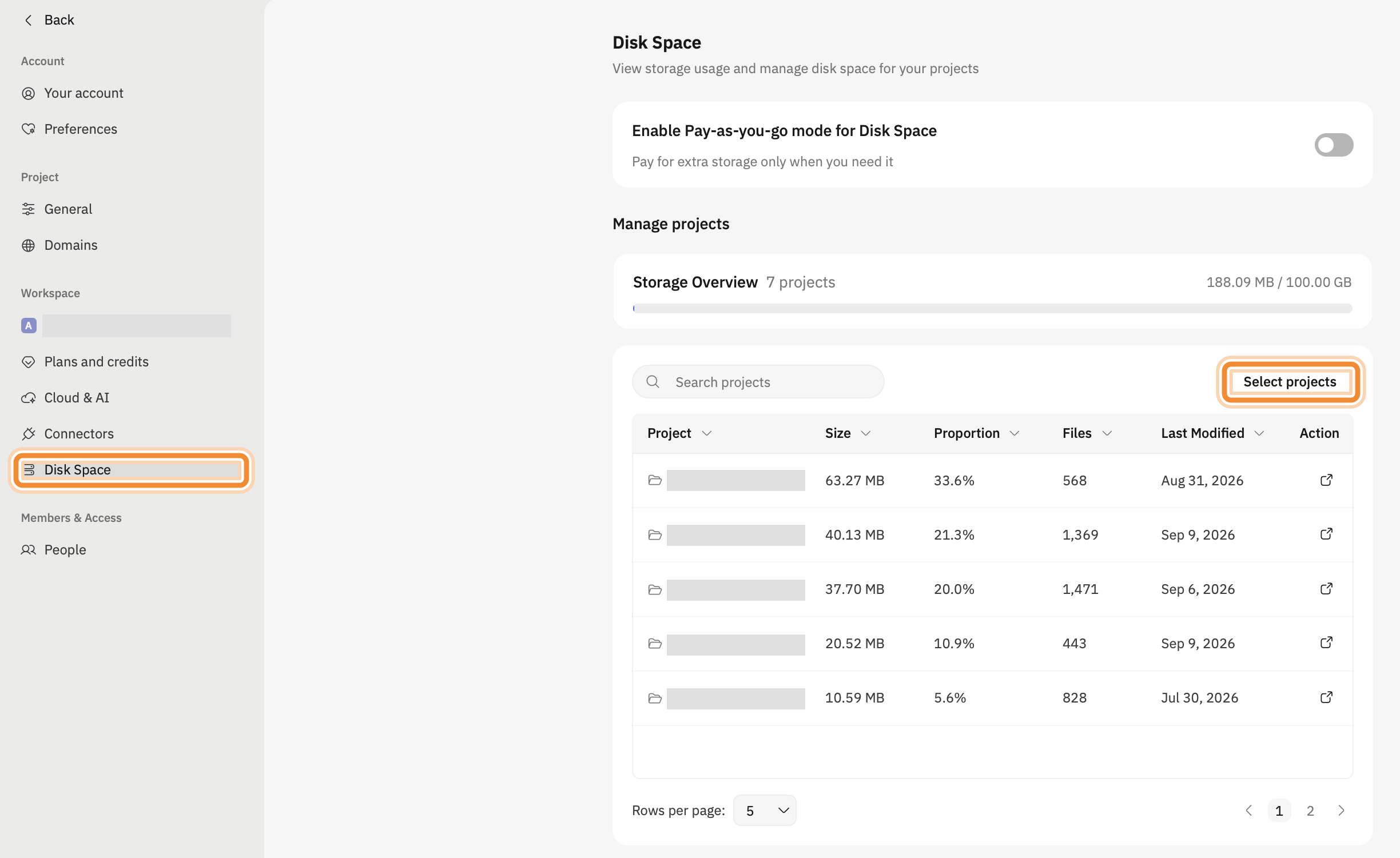Viewport: 1400px width, 858px height.
Task: Sort by Proportion column chevron
Action: pos(1015,433)
